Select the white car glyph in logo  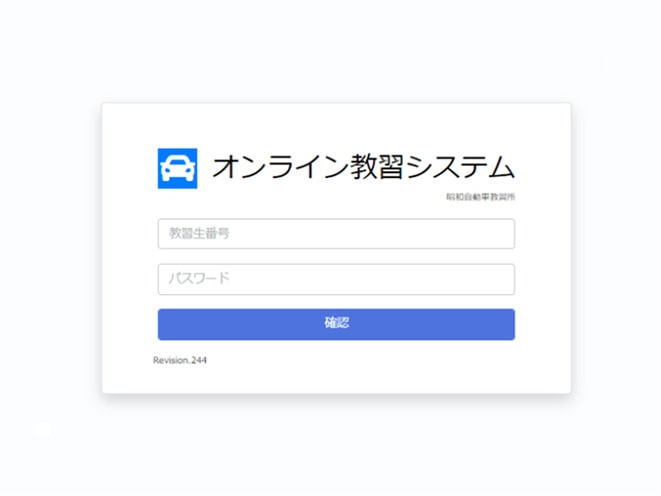(x=177, y=169)
